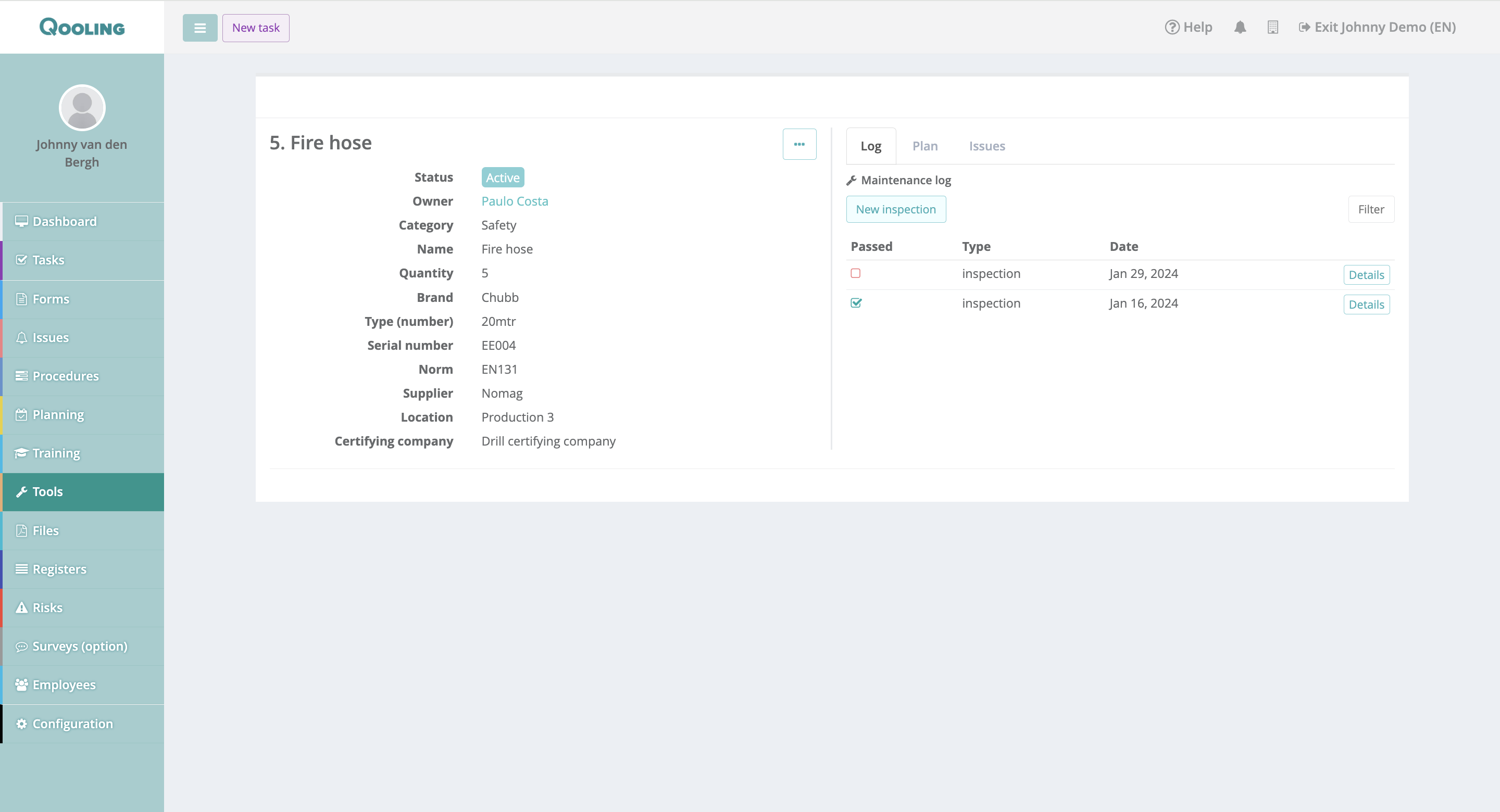
Task: Open owner Paulo Costa link
Action: (514, 201)
